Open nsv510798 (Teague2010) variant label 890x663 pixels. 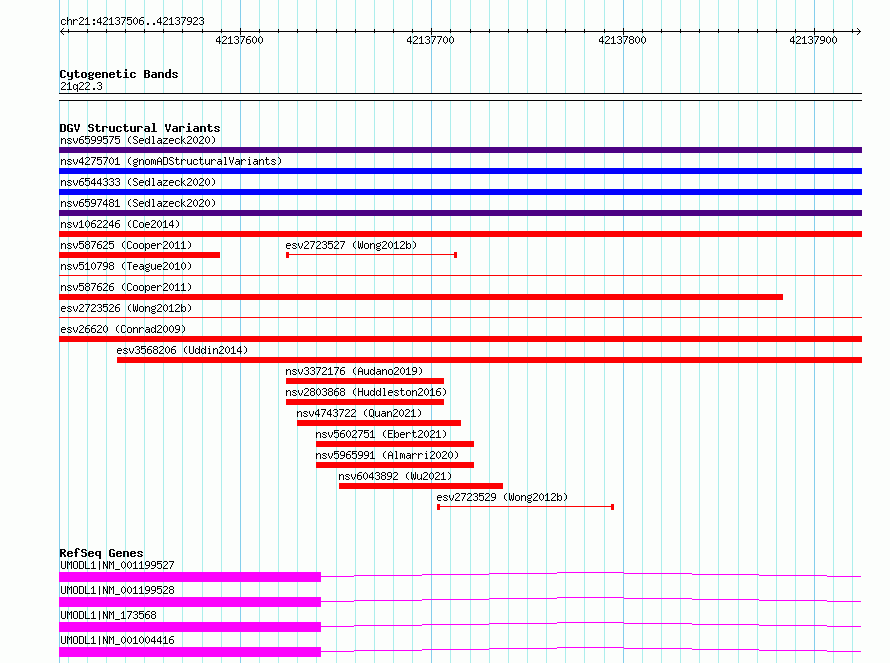pos(126,266)
